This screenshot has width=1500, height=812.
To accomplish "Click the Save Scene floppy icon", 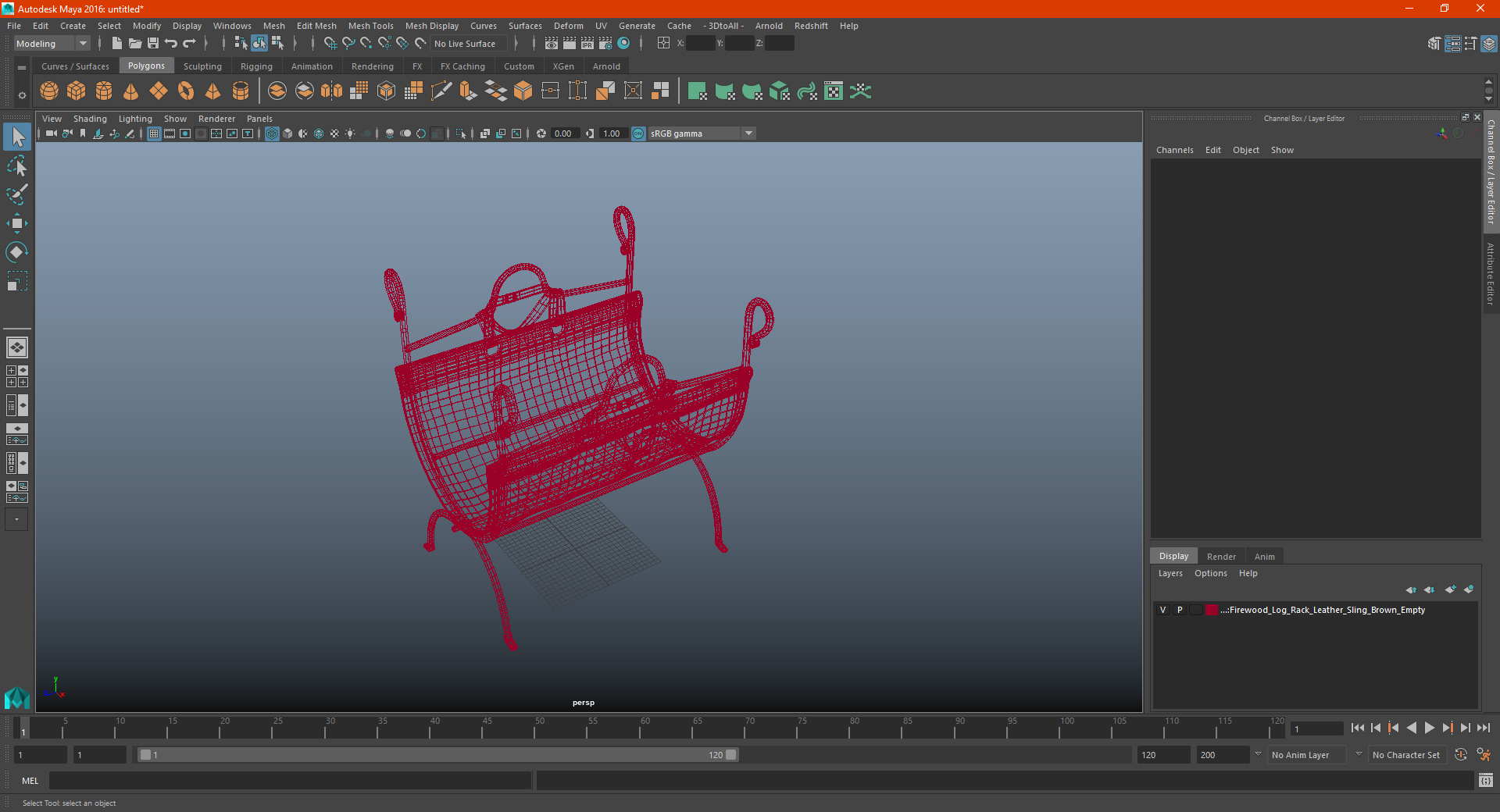I will coord(153,44).
